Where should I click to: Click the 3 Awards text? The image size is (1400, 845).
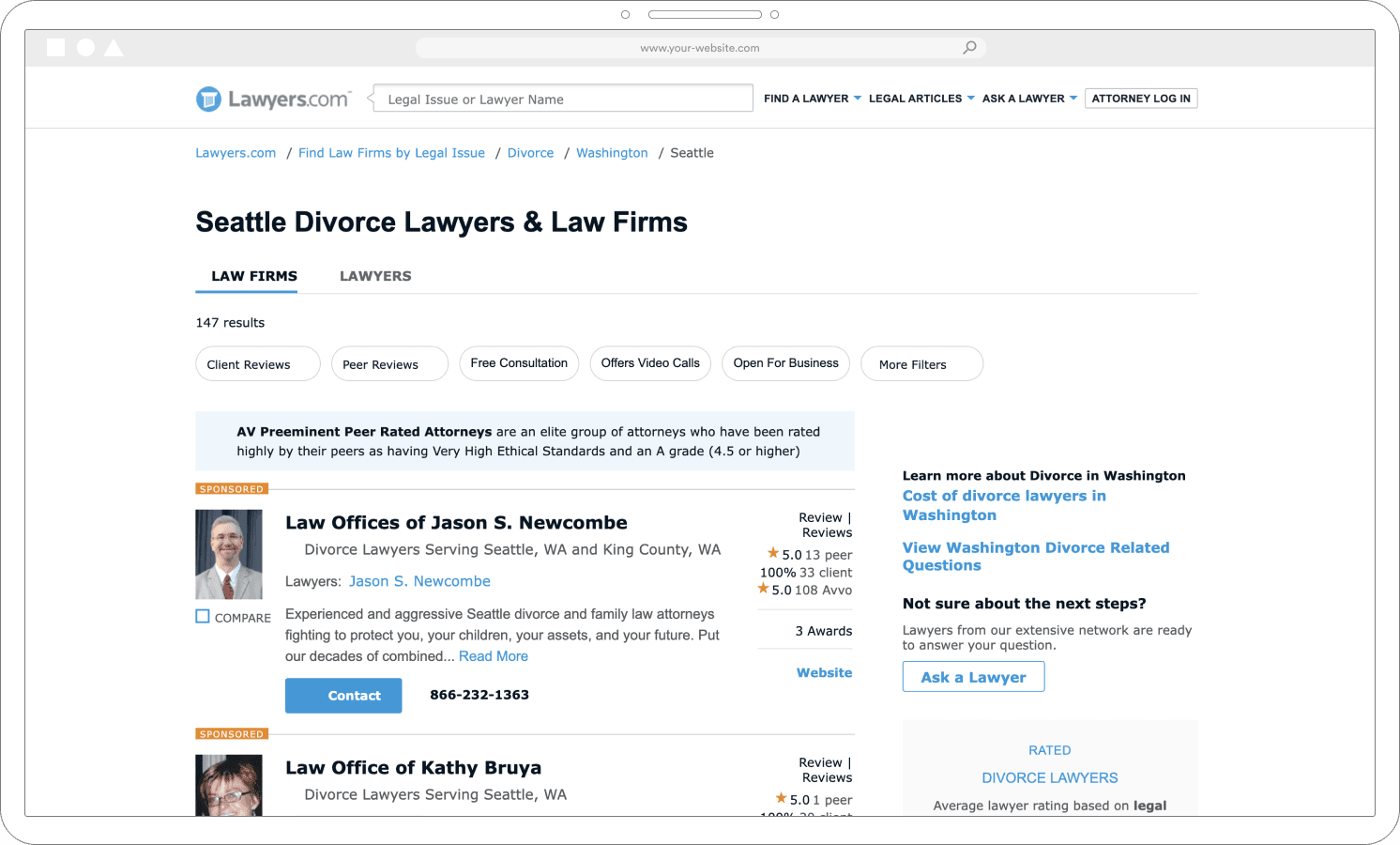coord(824,631)
